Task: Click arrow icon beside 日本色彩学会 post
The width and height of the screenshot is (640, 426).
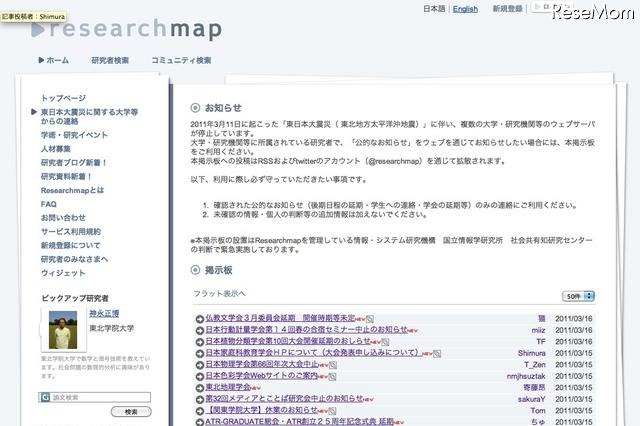Action: (200, 376)
